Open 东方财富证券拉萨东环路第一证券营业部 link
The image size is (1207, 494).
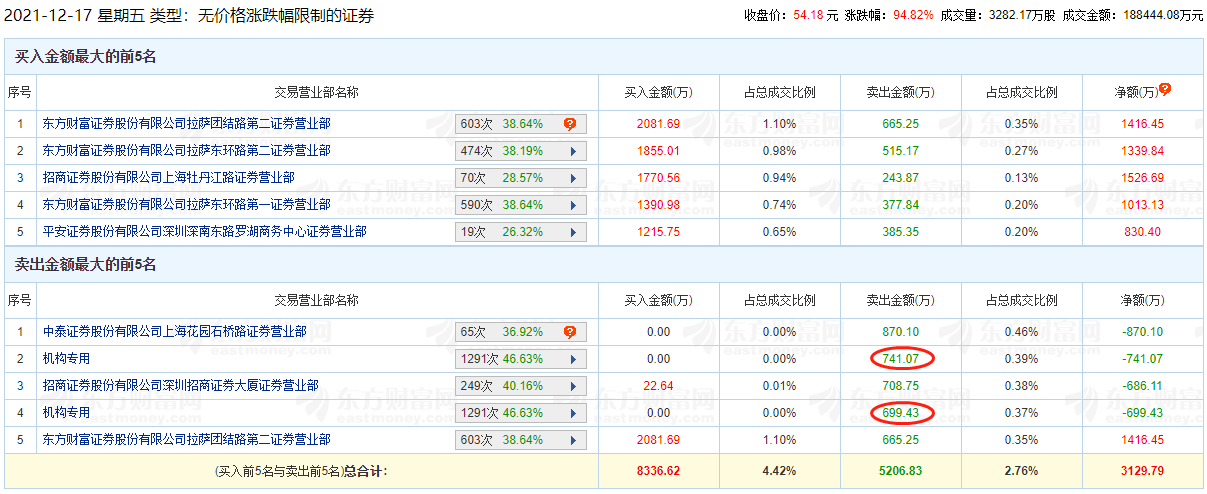click(186, 205)
